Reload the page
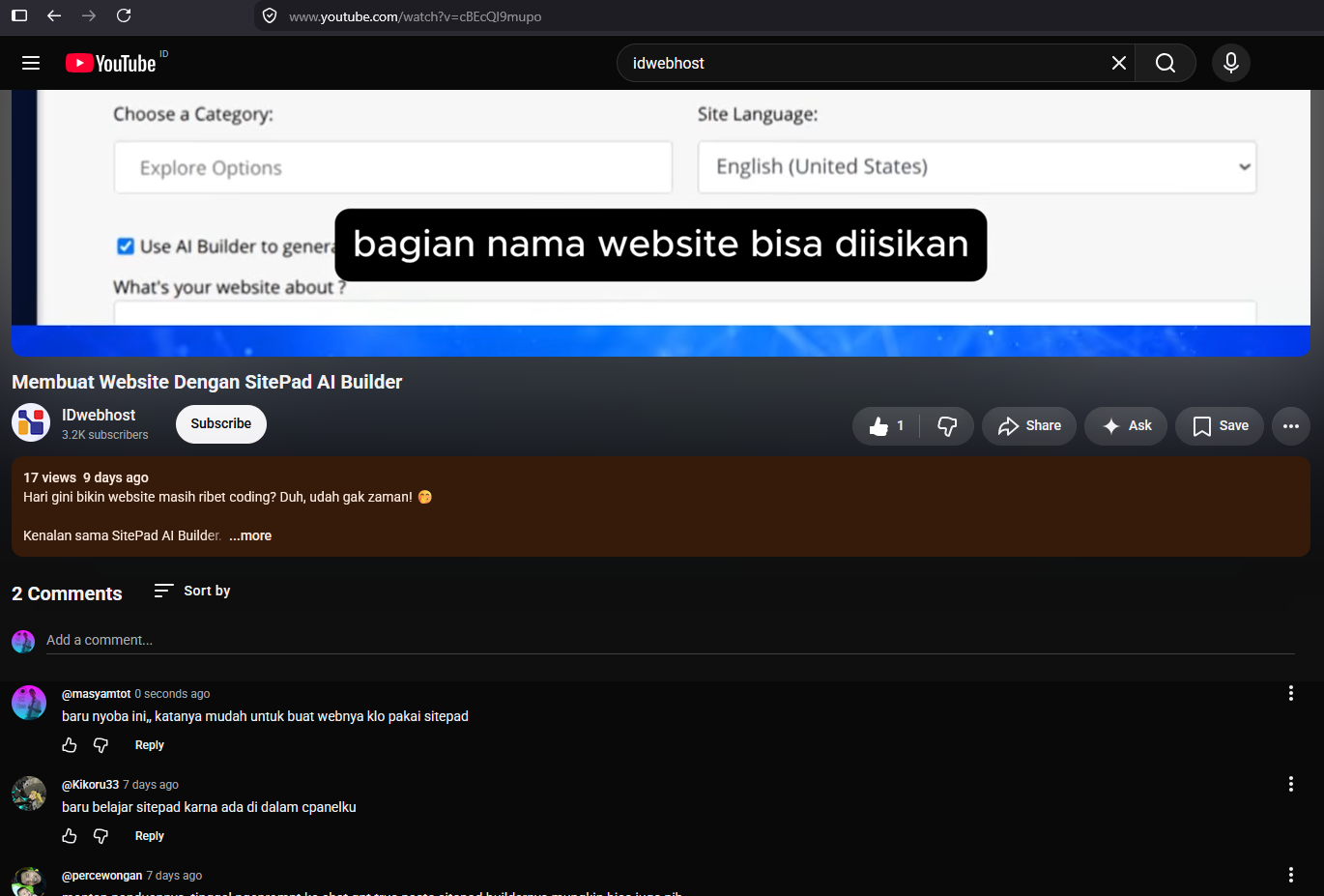 tap(124, 15)
